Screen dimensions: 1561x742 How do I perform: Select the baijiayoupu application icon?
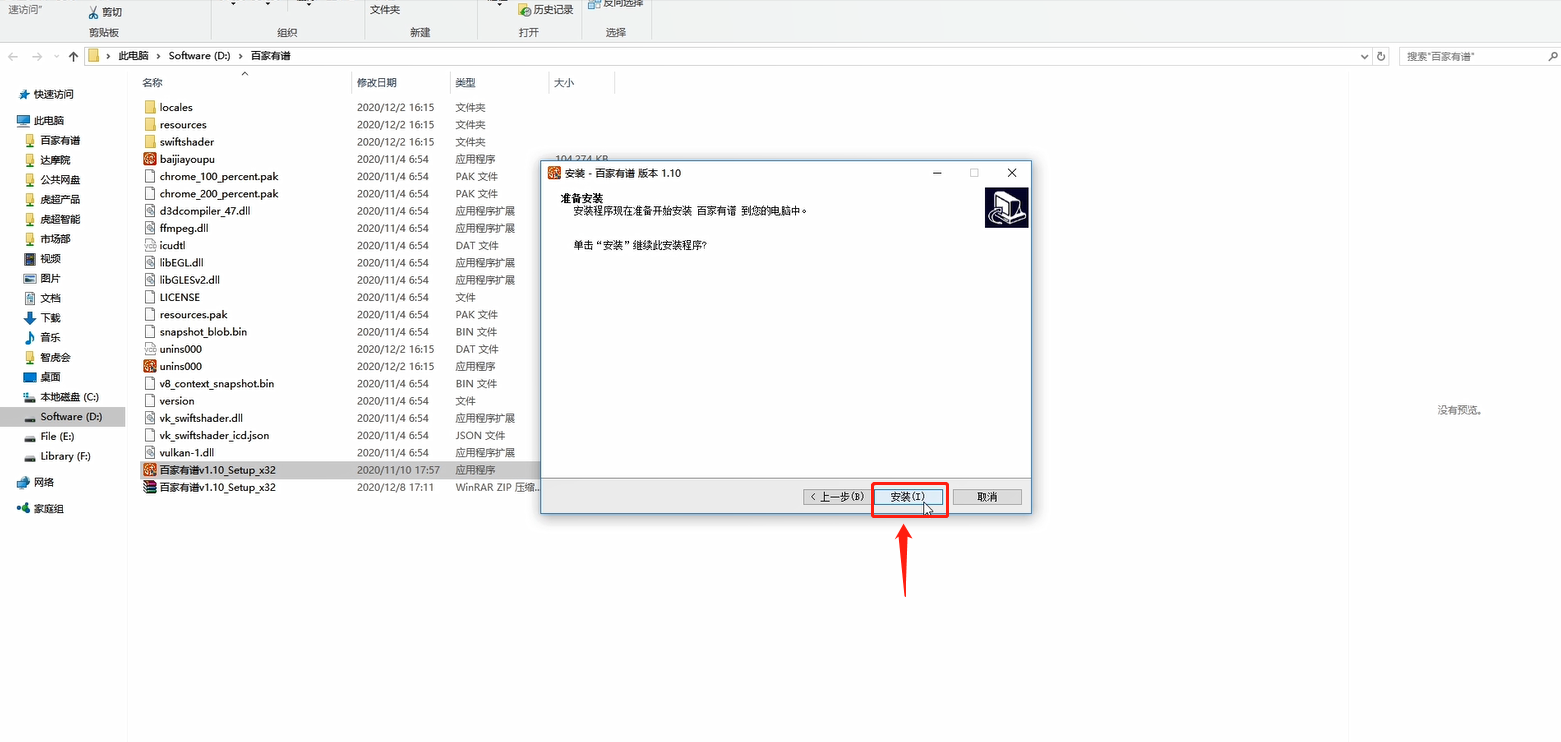coord(150,159)
